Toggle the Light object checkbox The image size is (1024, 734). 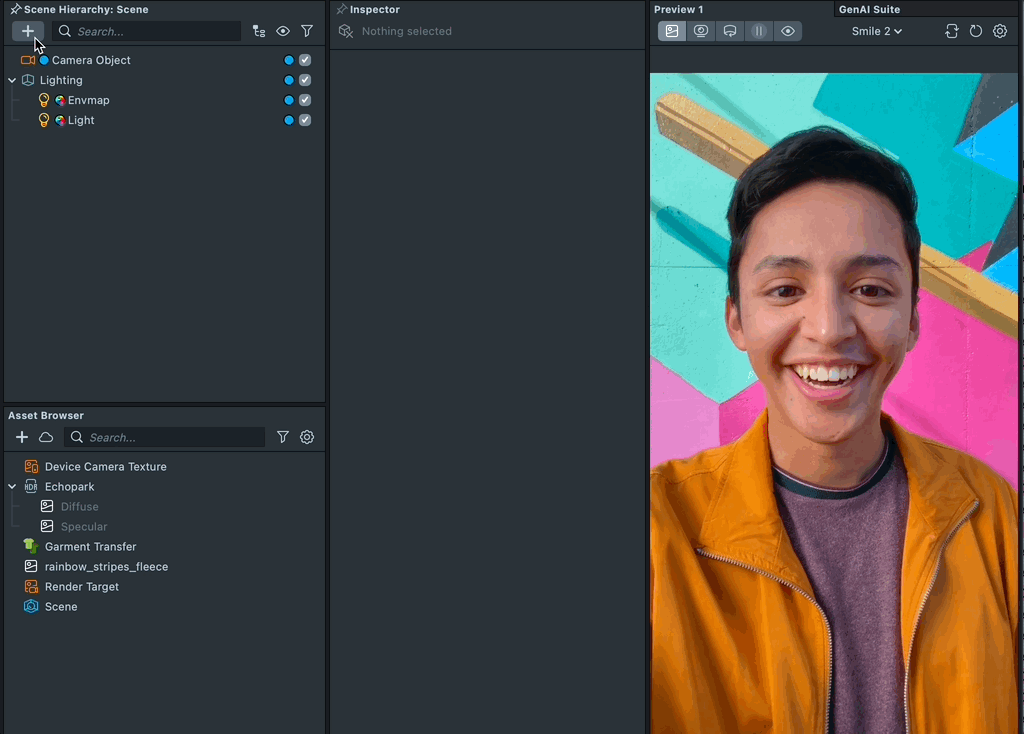[305, 120]
